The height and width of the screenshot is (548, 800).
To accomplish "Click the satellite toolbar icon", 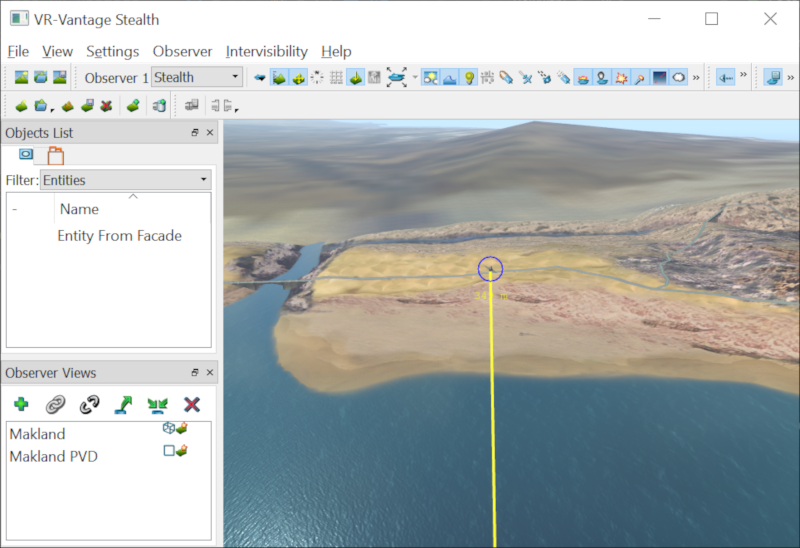I will click(x=526, y=78).
